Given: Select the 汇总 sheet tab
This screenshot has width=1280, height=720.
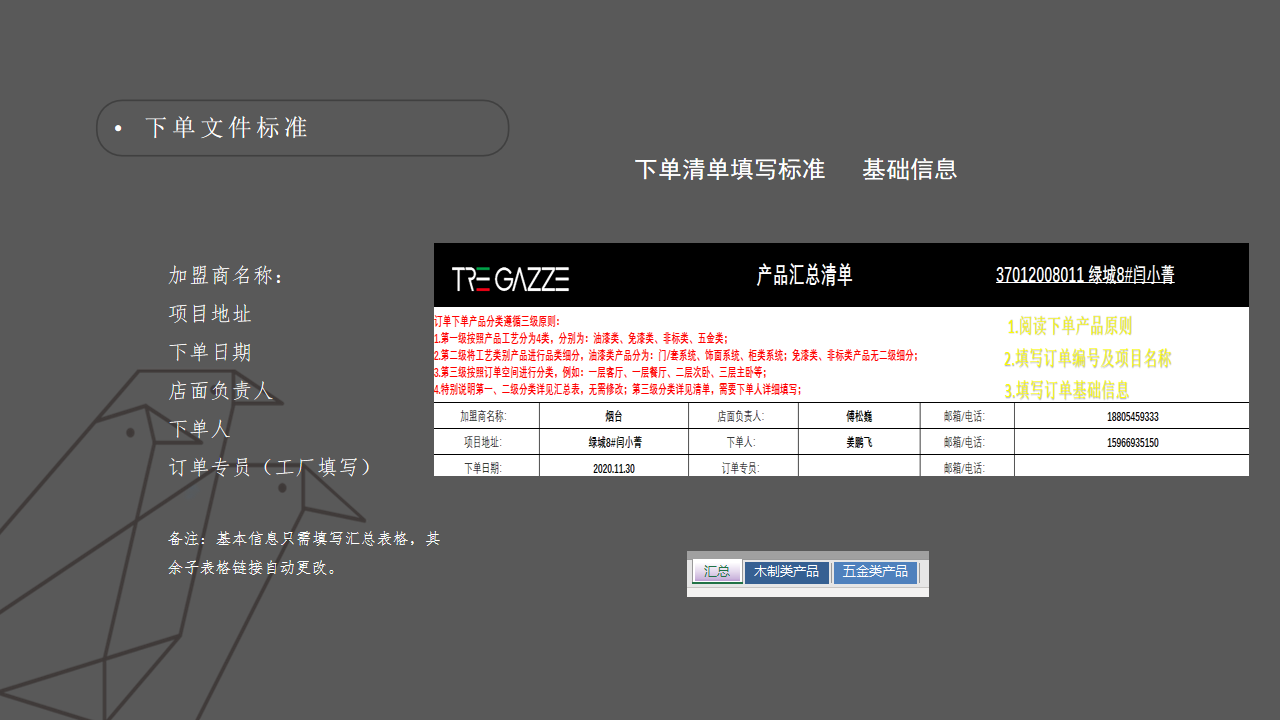Looking at the screenshot, I should click(716, 572).
